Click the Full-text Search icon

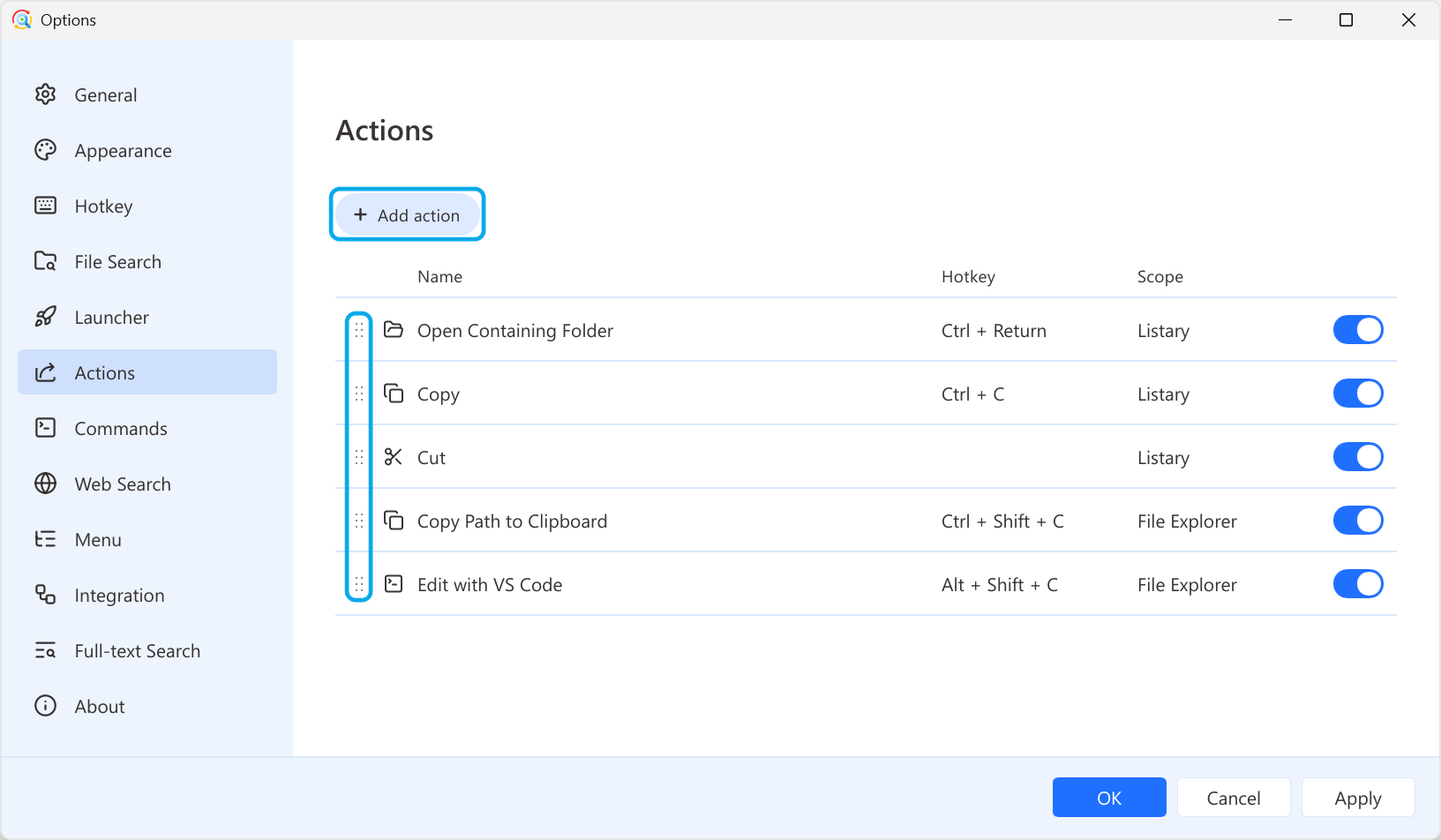coord(45,650)
